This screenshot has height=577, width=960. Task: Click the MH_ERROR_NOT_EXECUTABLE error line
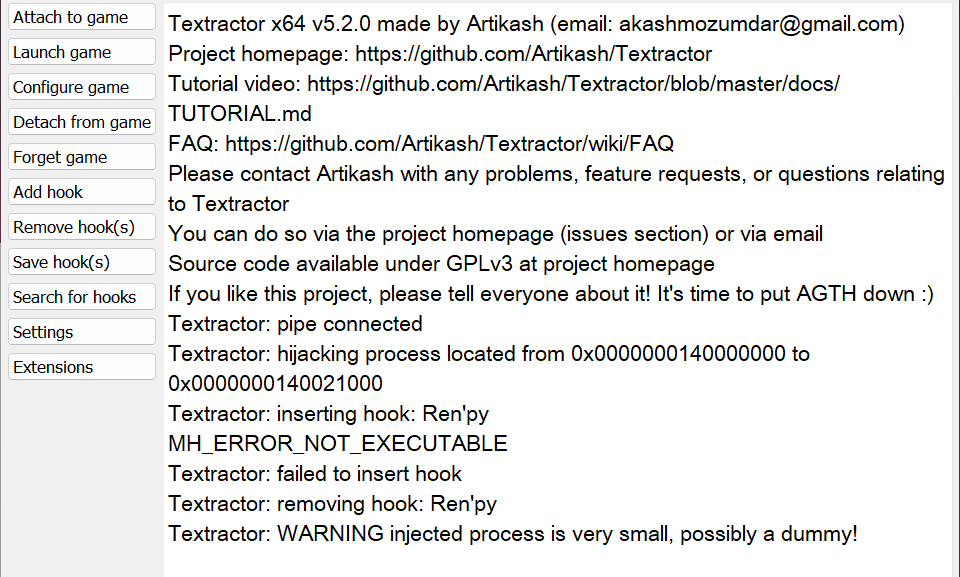(x=337, y=443)
